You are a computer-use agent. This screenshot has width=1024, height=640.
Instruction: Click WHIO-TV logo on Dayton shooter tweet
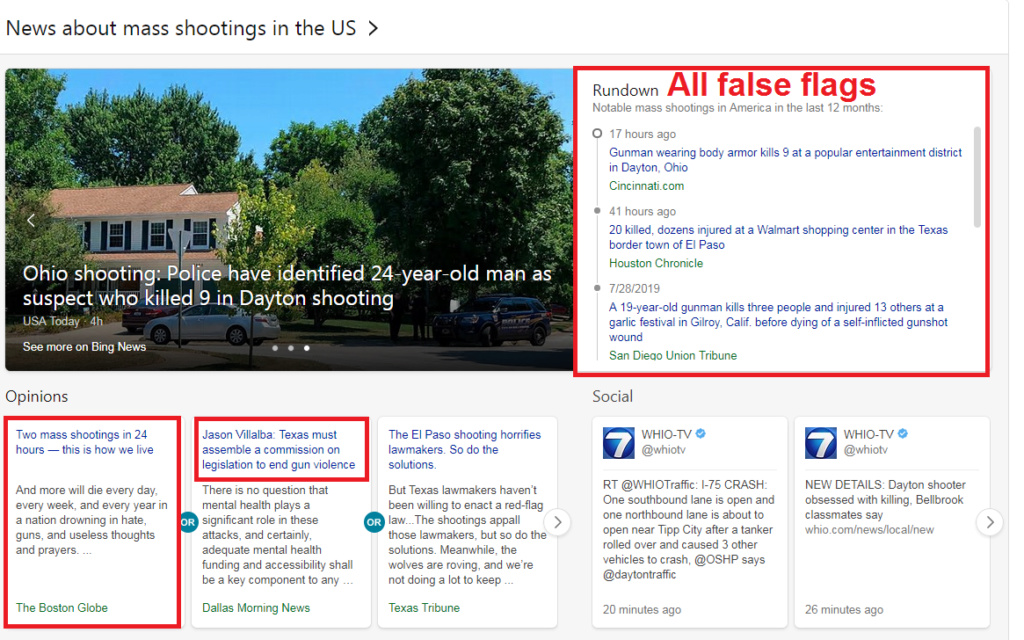coord(821,443)
